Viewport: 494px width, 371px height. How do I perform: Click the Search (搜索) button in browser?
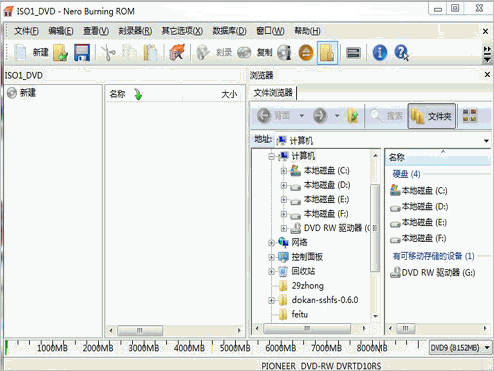[x=386, y=116]
